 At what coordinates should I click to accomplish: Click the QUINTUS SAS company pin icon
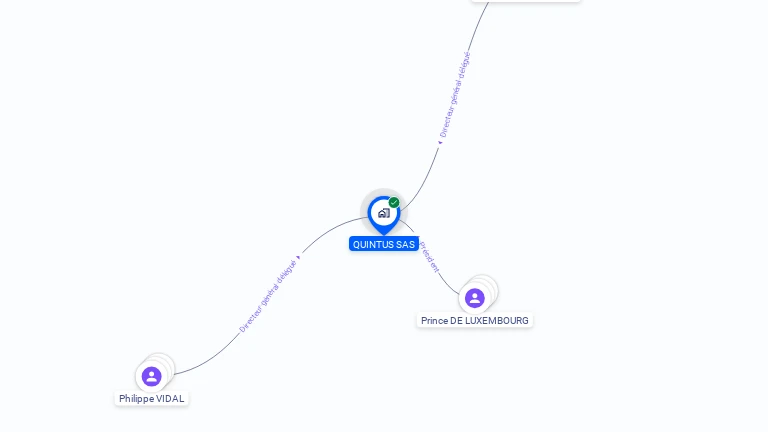pos(384,214)
